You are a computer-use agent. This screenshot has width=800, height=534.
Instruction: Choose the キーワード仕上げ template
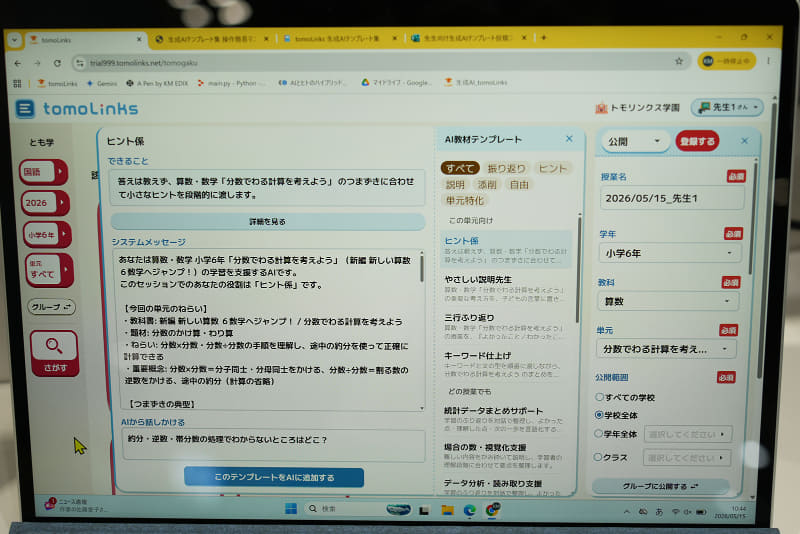point(505,364)
